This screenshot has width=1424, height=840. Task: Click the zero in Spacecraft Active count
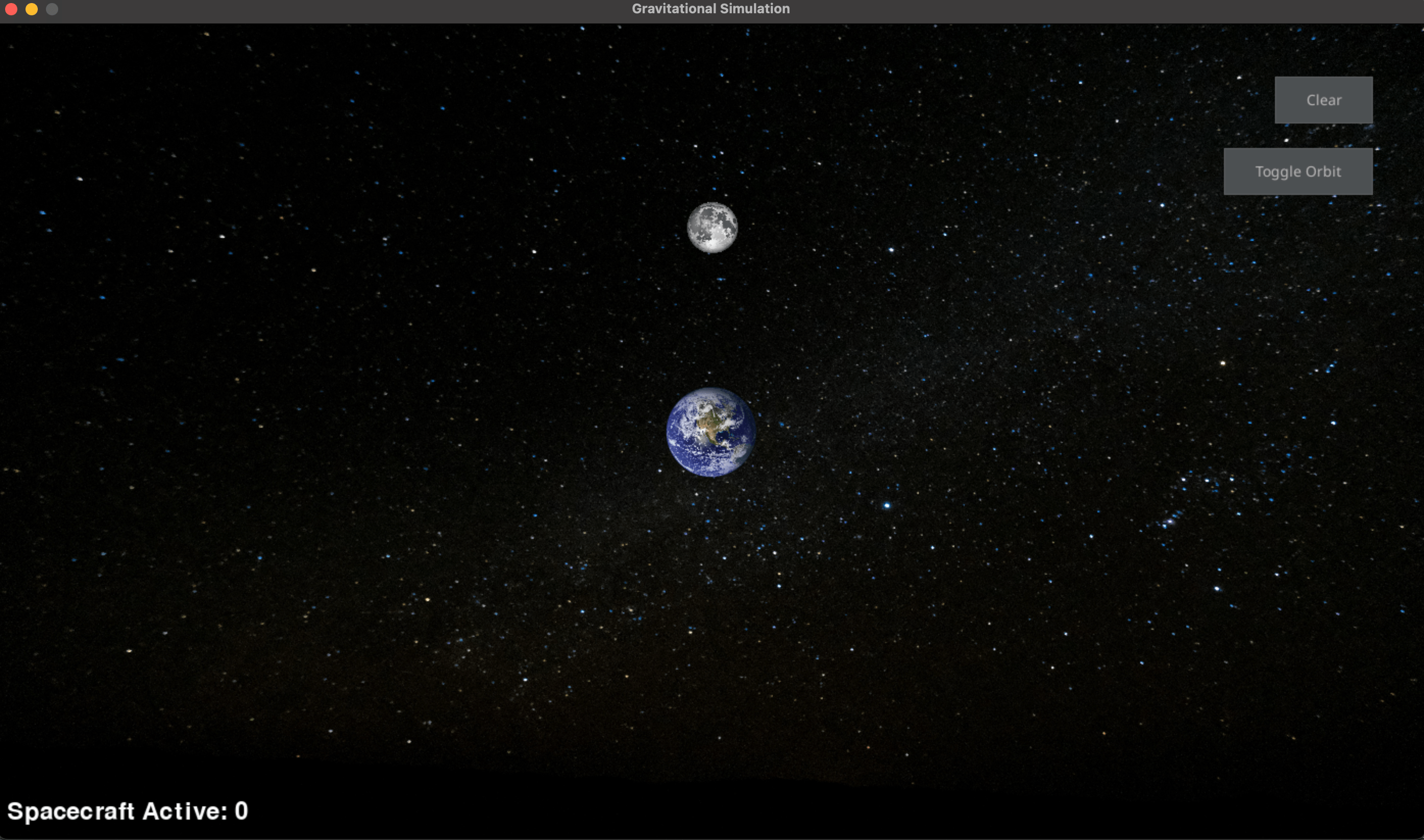point(241,810)
